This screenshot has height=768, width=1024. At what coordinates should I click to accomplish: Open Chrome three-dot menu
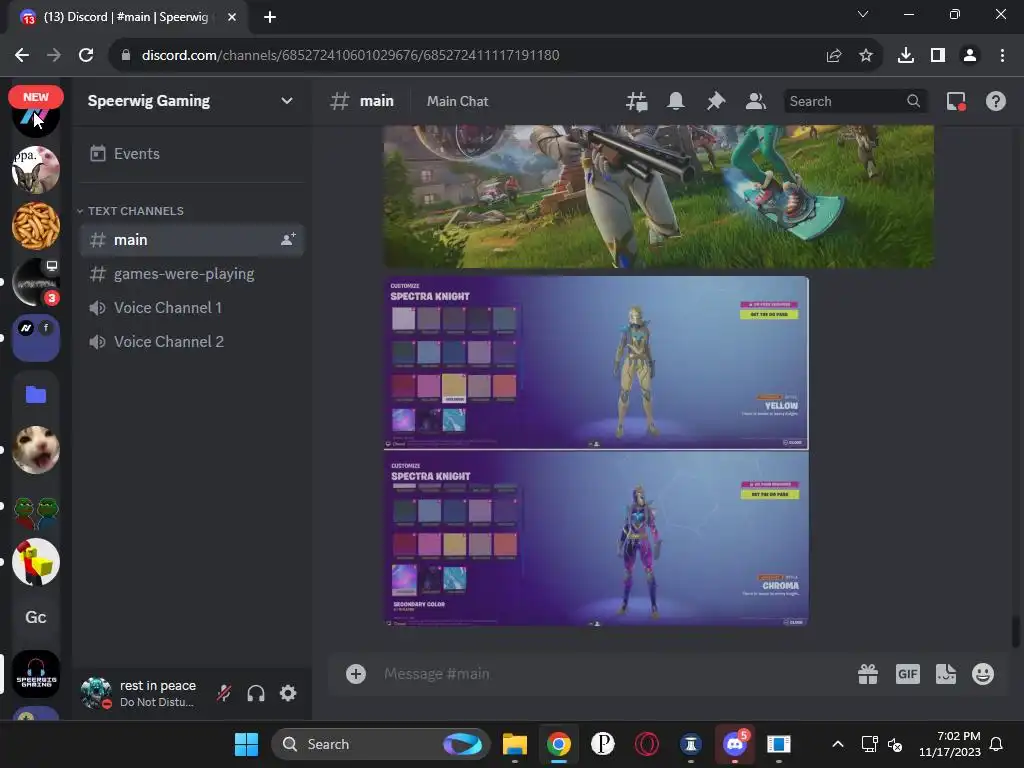click(x=1002, y=56)
